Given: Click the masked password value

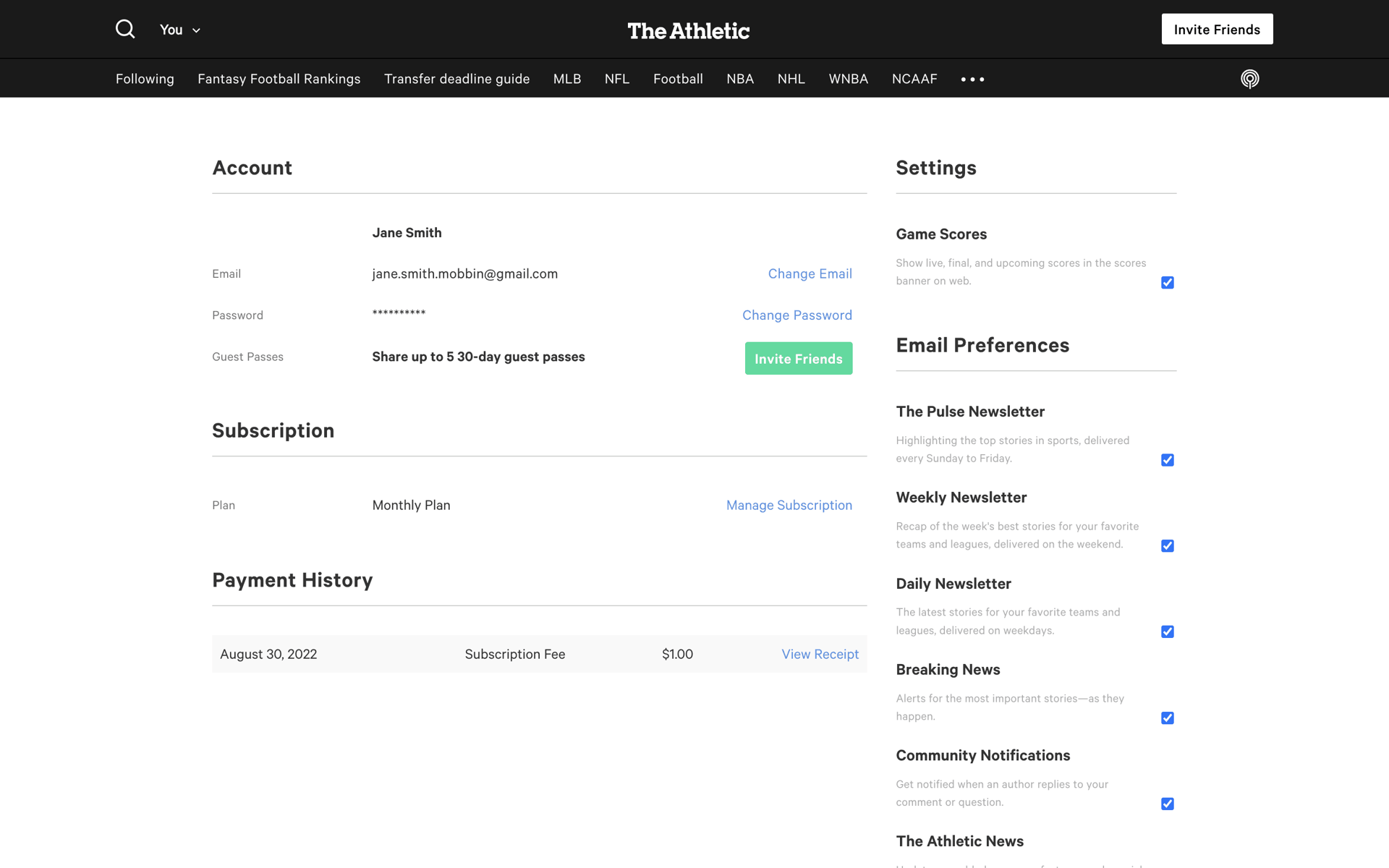Looking at the screenshot, I should 399,313.
